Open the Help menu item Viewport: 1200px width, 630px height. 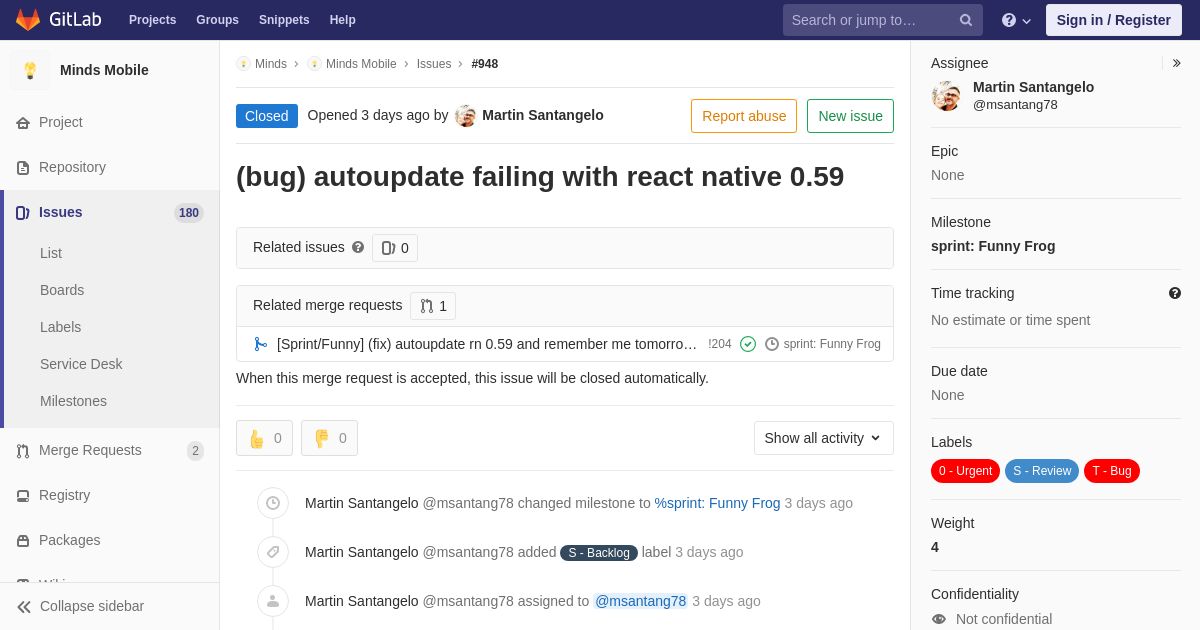pos(343,20)
